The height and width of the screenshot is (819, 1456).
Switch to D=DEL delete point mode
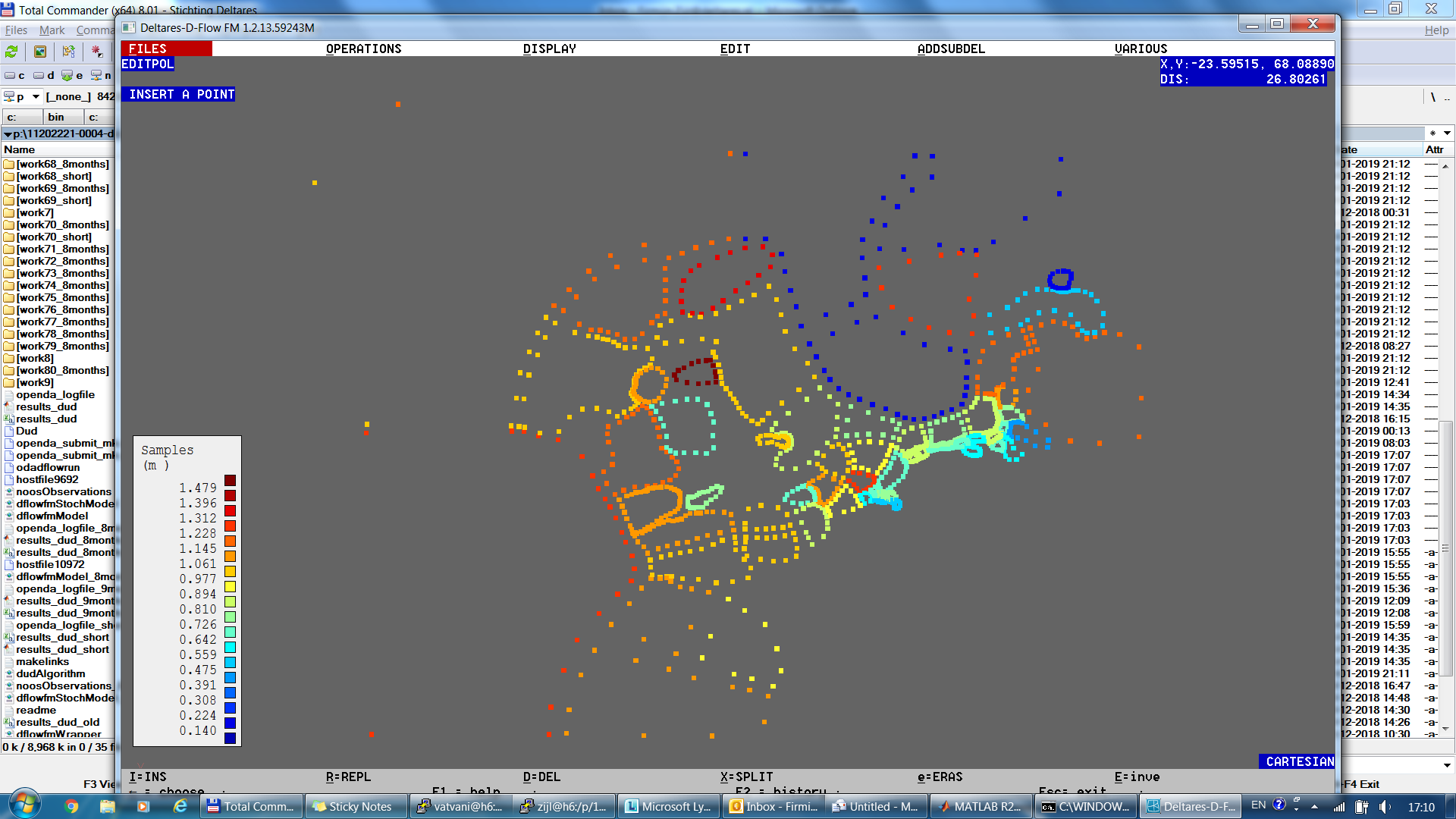(543, 777)
